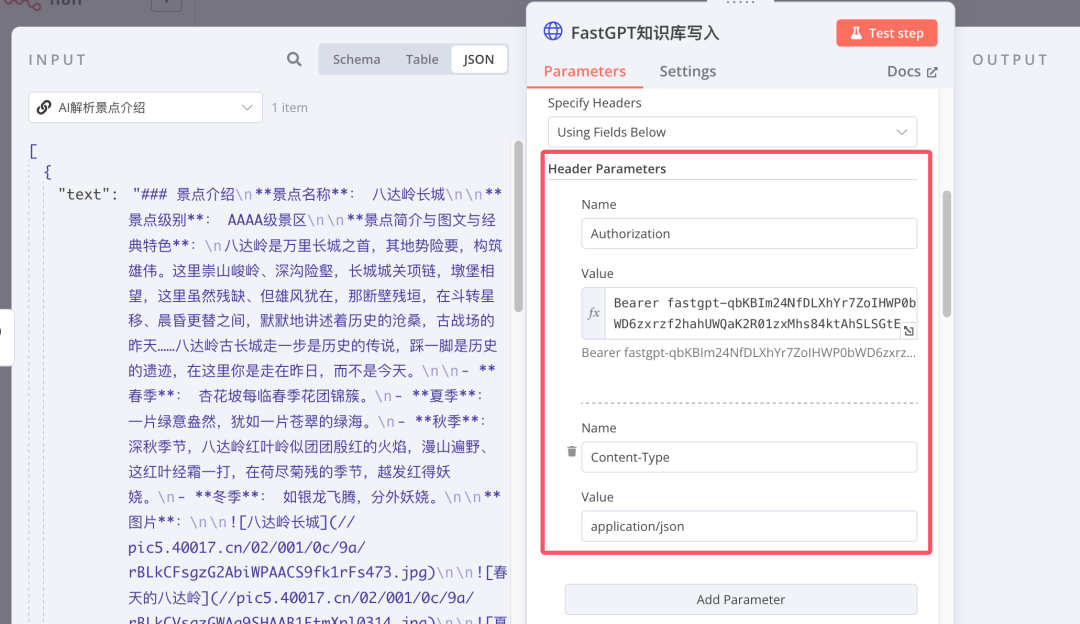Screen dimensions: 1080x624
Task: Open Docs external link
Action: coord(912,72)
